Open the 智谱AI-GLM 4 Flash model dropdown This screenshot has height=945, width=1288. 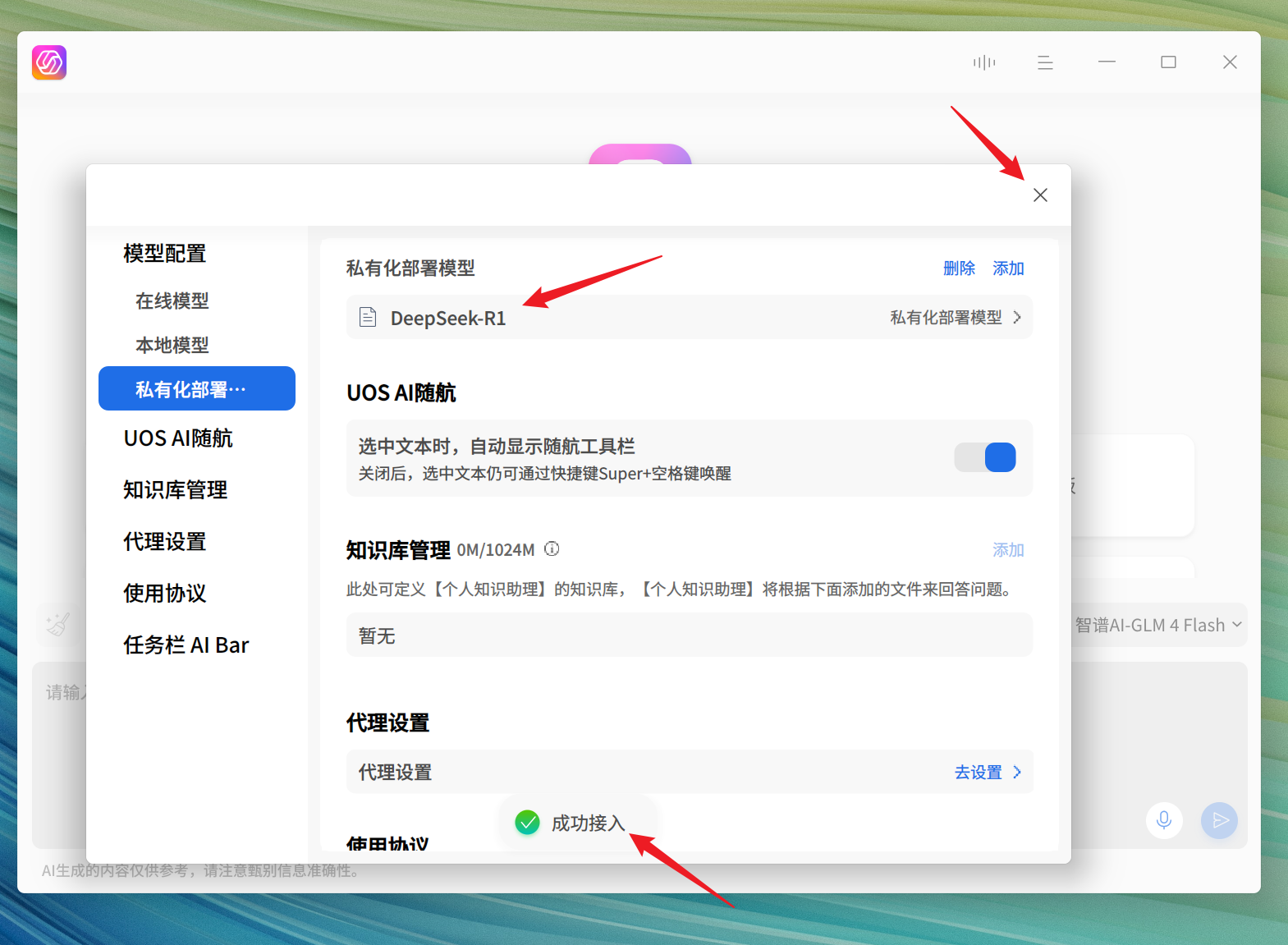[x=1158, y=625]
